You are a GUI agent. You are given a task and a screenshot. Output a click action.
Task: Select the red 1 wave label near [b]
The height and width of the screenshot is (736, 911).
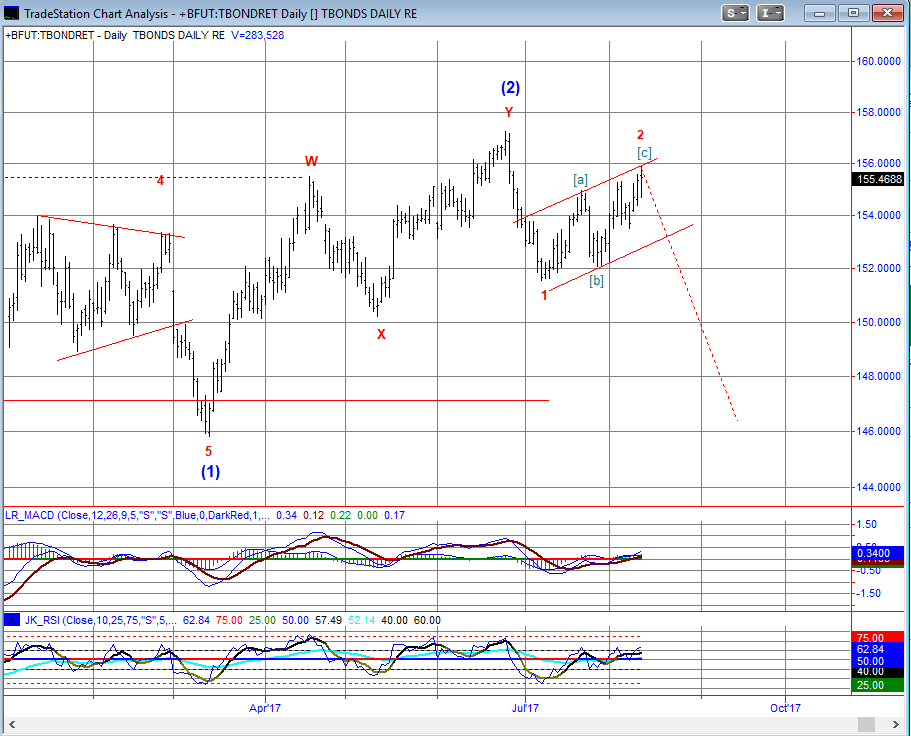pos(544,295)
